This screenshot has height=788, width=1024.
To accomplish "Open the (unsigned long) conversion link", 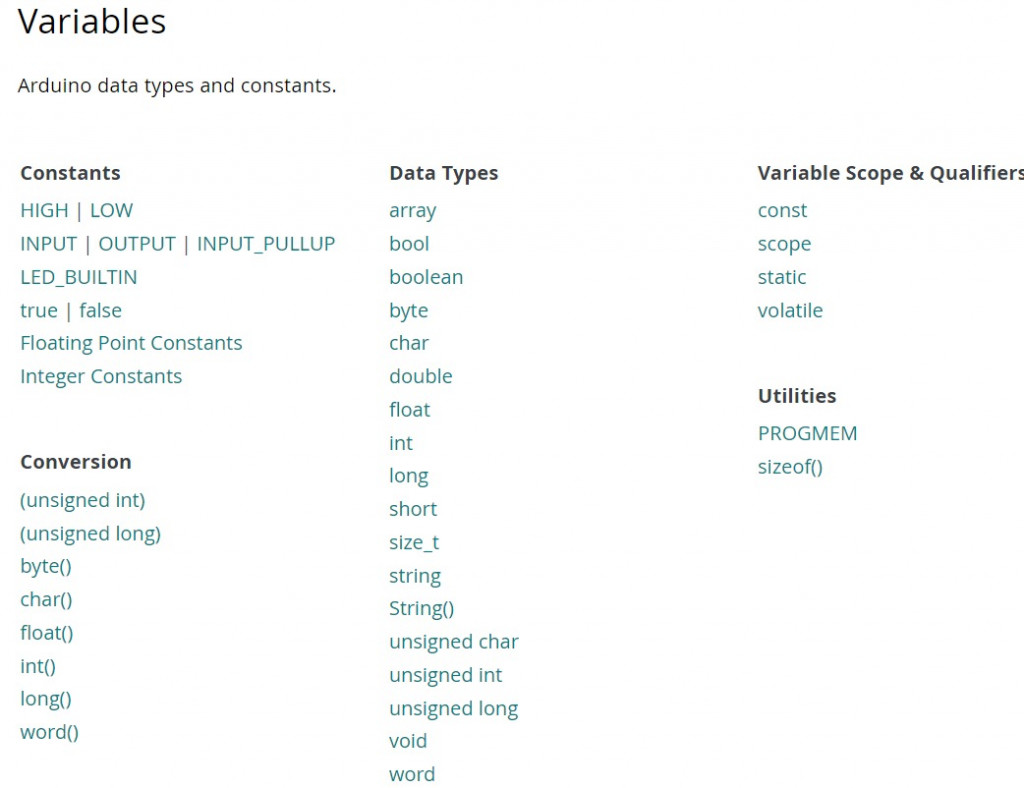I will click(90, 533).
